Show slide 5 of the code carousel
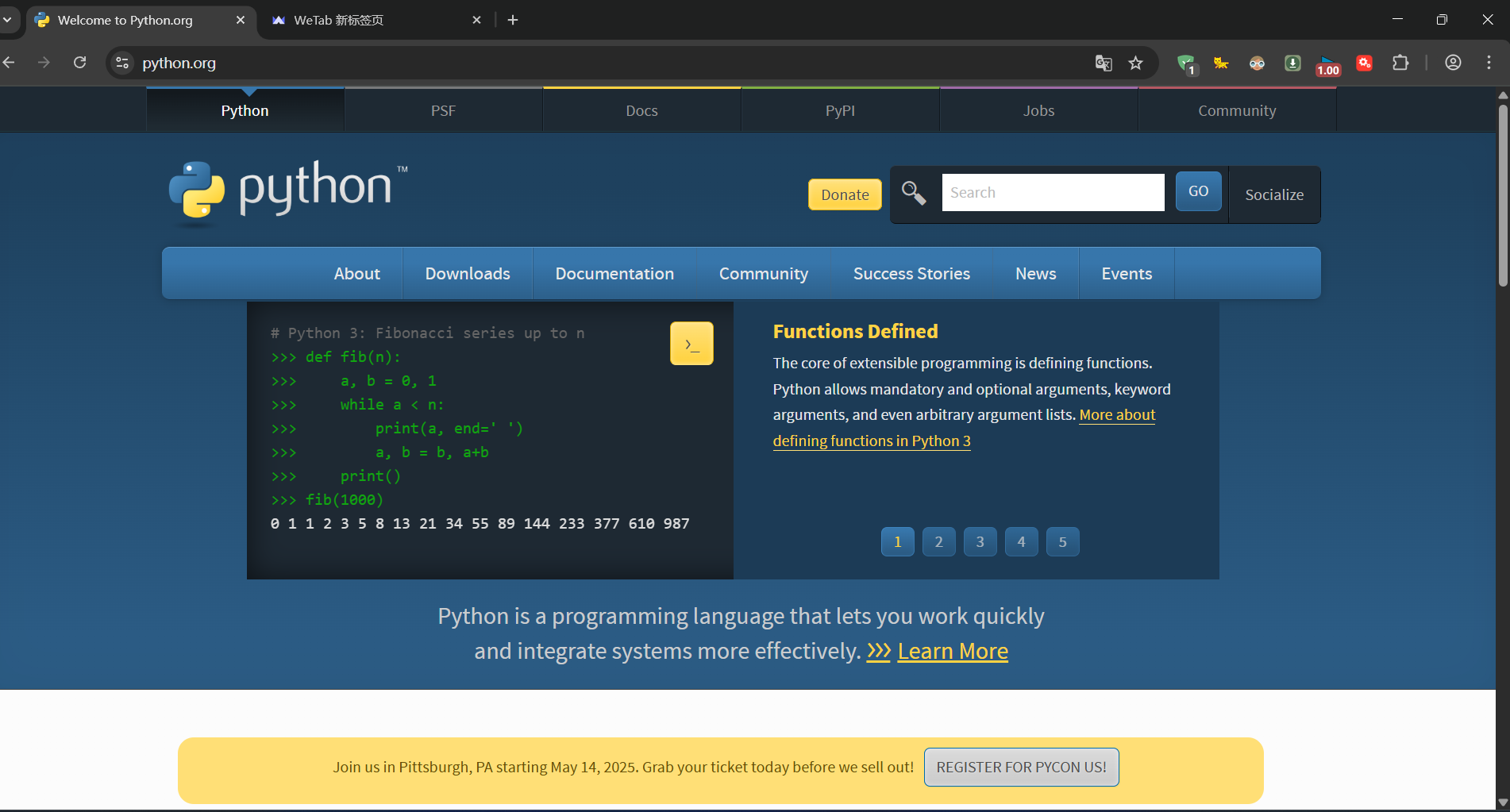The image size is (1510, 812). [1063, 542]
